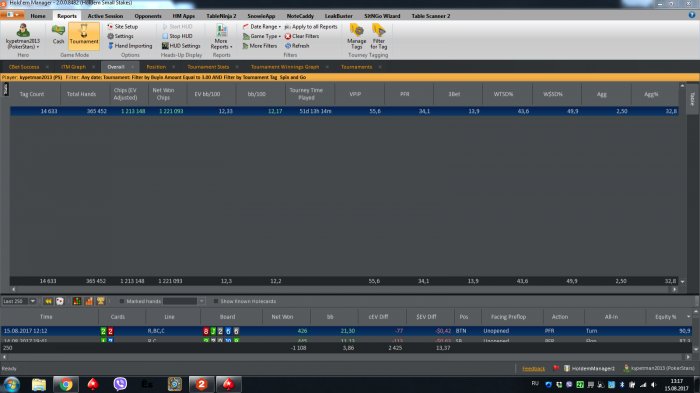Open the LeakBuster menu tab
700x393 pixels.
pyautogui.click(x=338, y=16)
